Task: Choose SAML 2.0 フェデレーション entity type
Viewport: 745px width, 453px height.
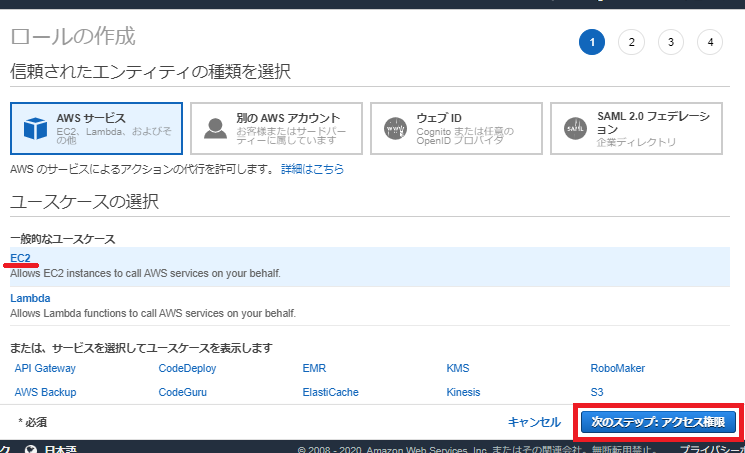Action: coord(637,128)
